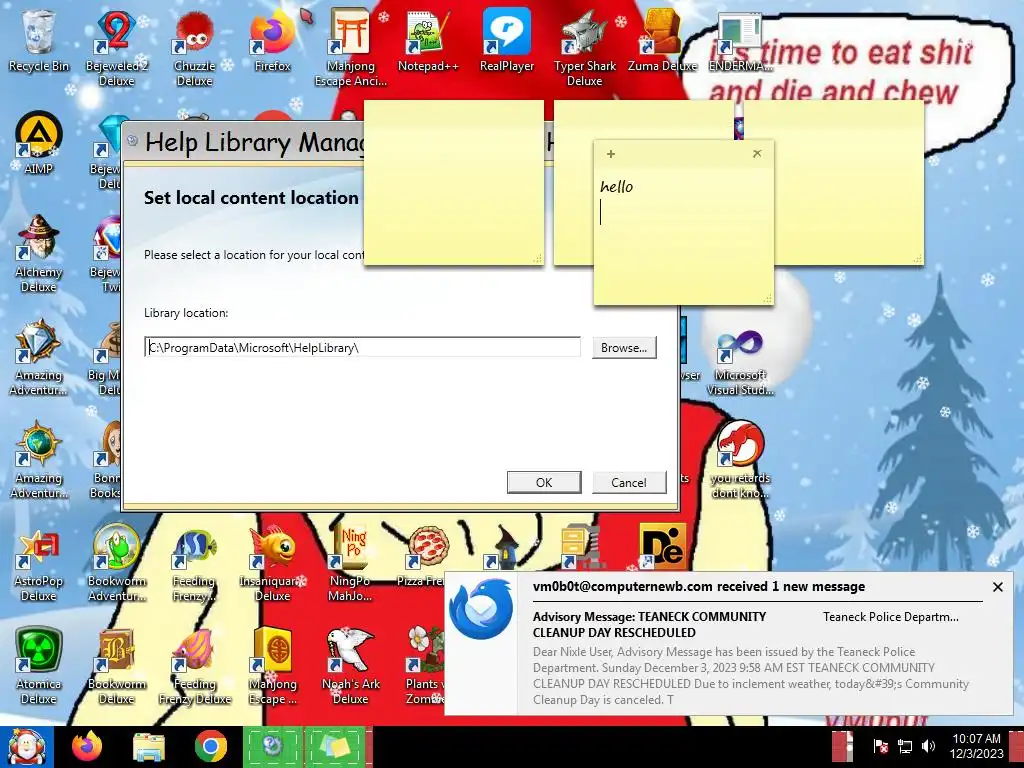Select the Chuzzle Deluxe desktop shortcut
This screenshot has width=1024, height=768.
(x=194, y=48)
